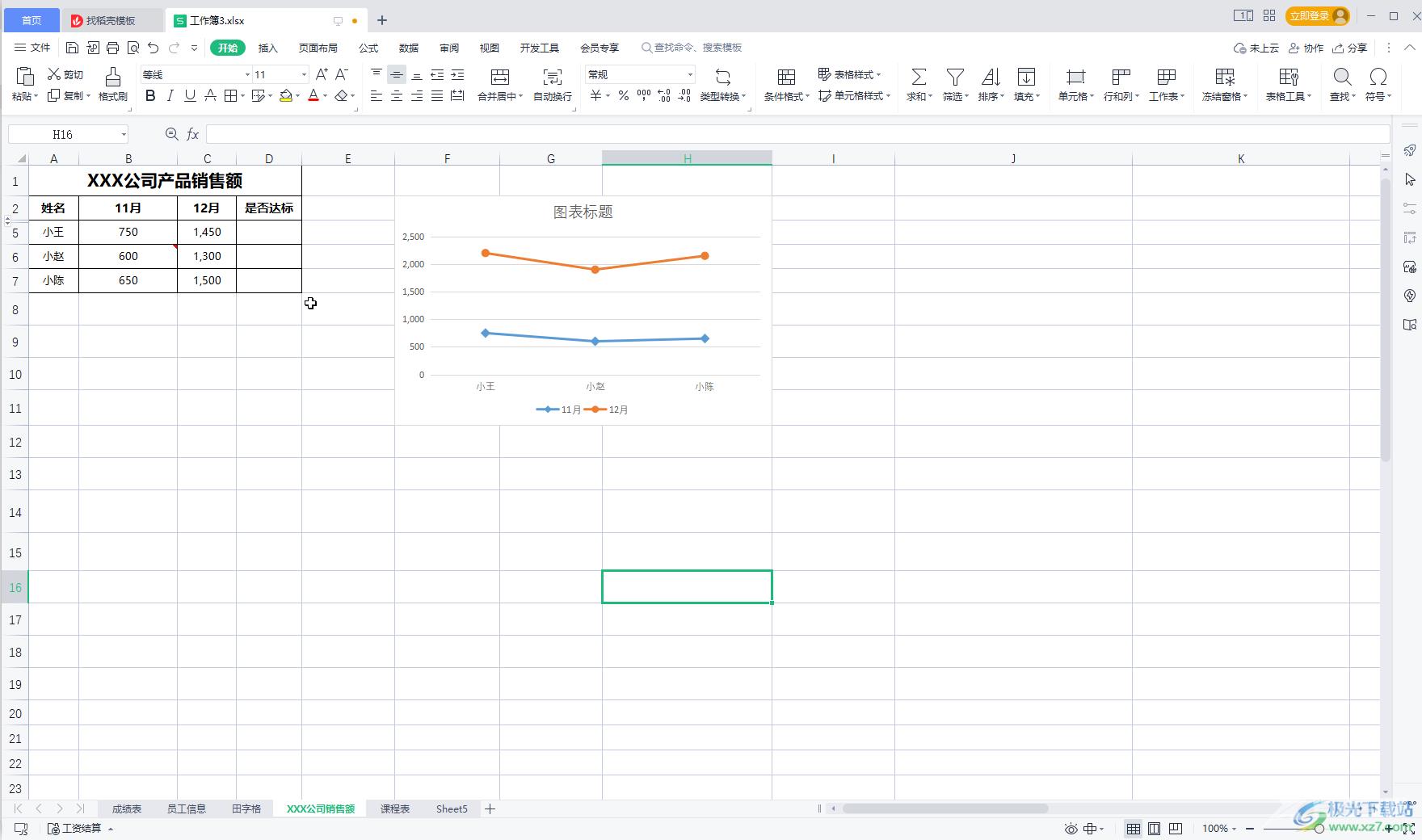Toggle strikethrough-style A icon
The image size is (1422, 840).
click(x=210, y=96)
